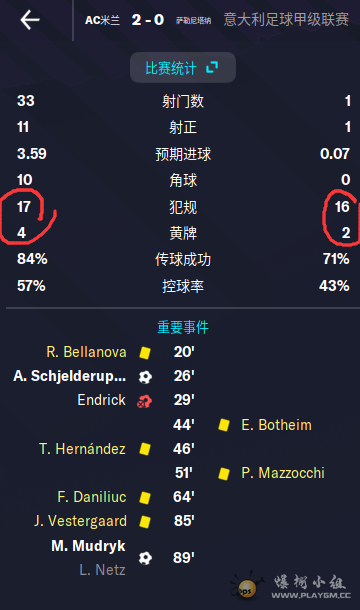This screenshot has height=610, width=360.
Task: Open assist provider L. Netz
Action: point(102,570)
